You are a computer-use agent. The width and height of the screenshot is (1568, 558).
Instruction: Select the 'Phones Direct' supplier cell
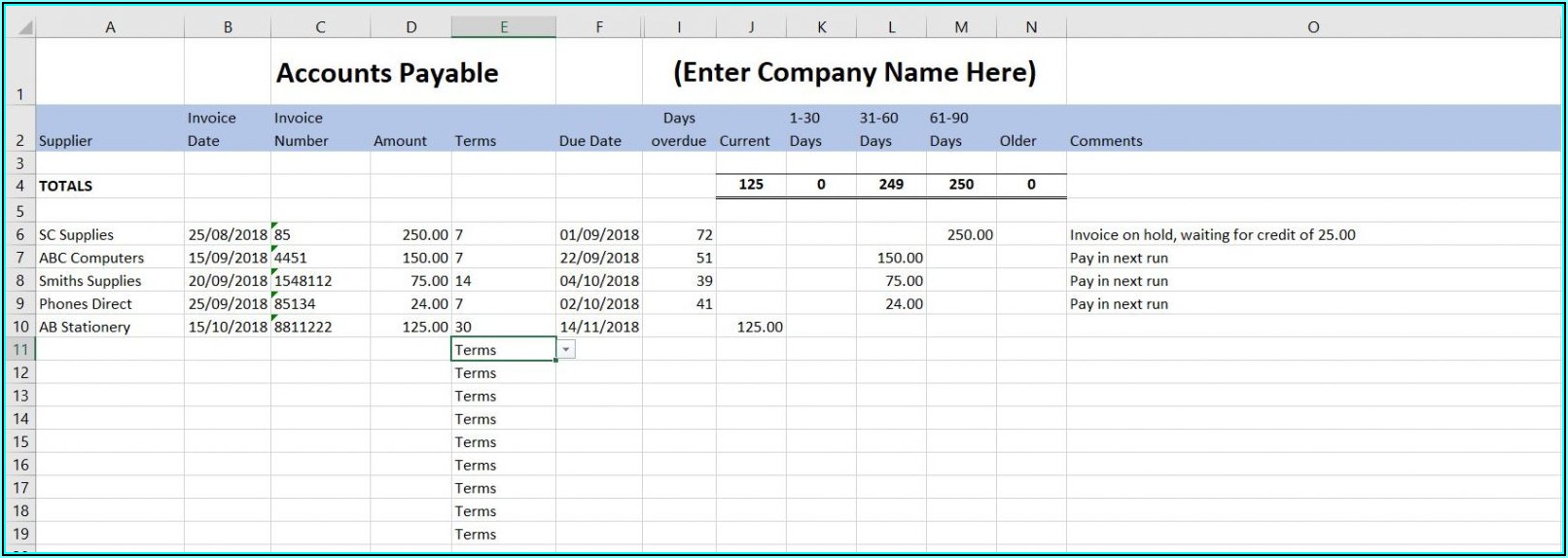point(110,304)
